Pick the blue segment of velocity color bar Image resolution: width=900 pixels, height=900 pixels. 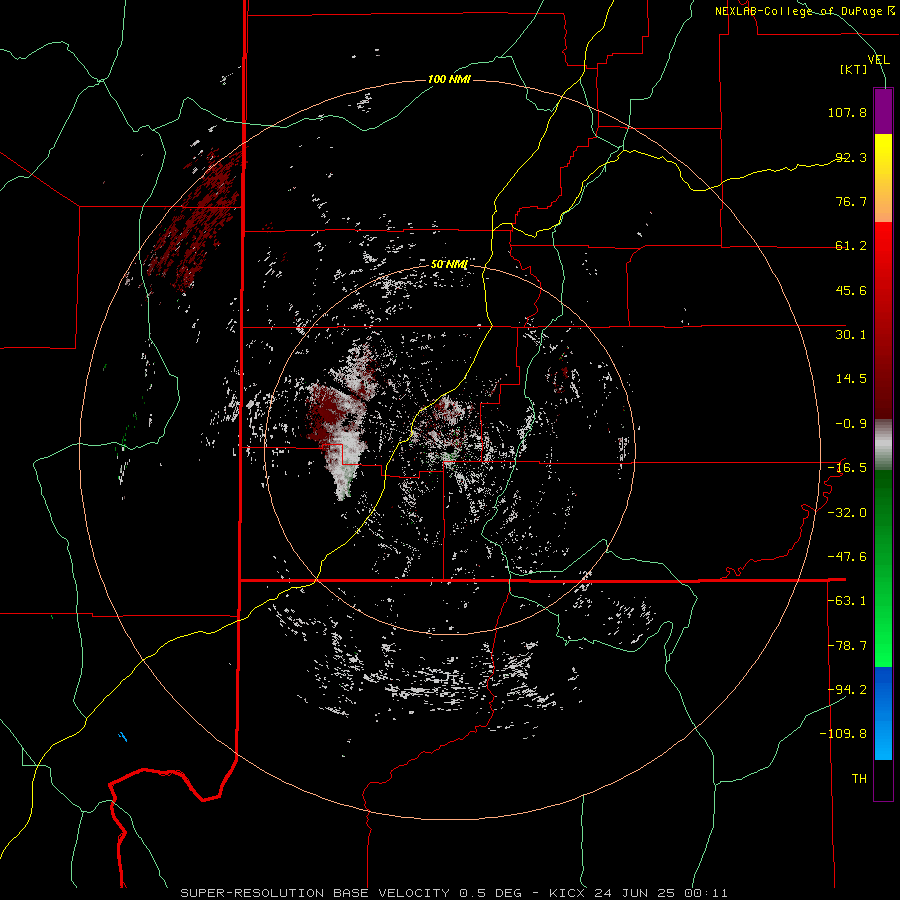tap(883, 713)
